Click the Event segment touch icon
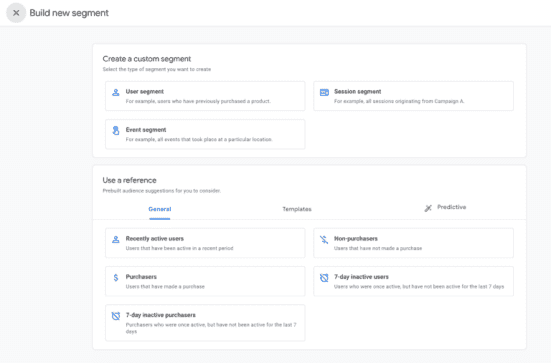The width and height of the screenshot is (551, 363). coord(116,131)
